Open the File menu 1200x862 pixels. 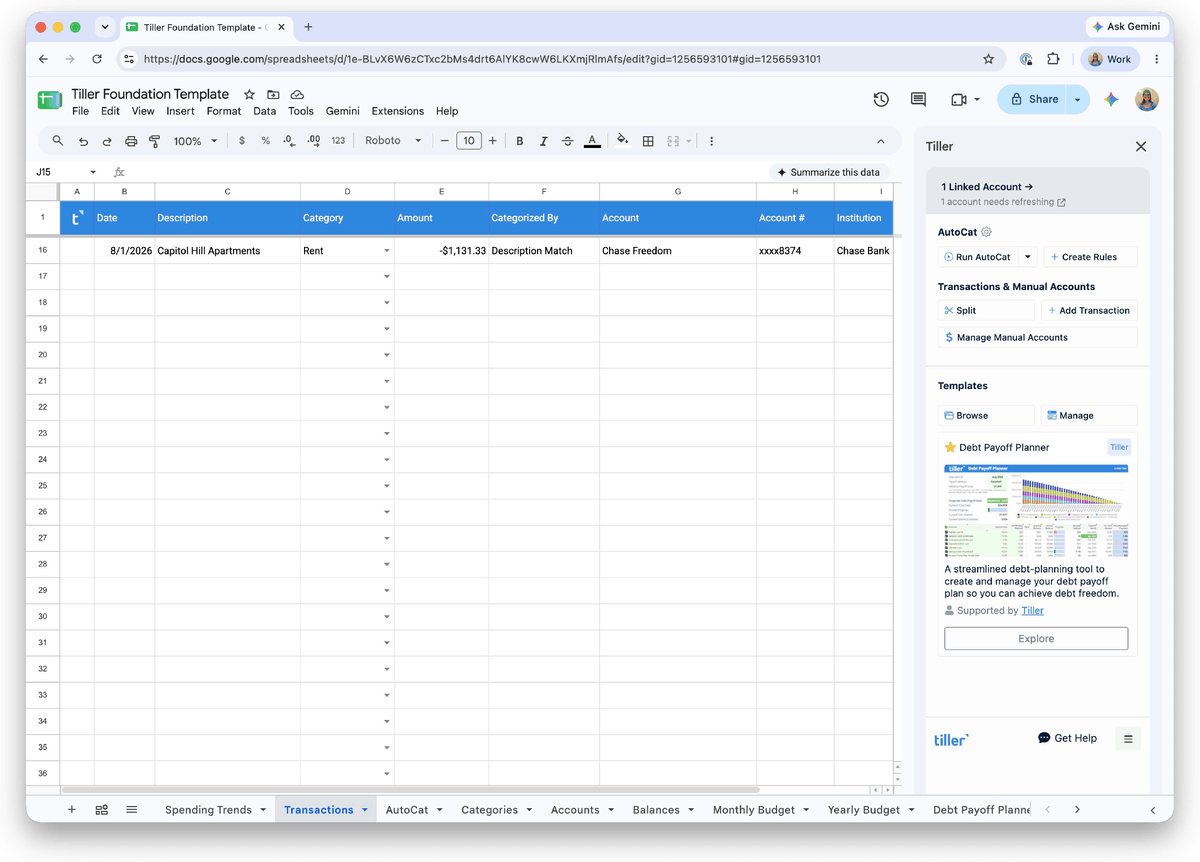[80, 111]
